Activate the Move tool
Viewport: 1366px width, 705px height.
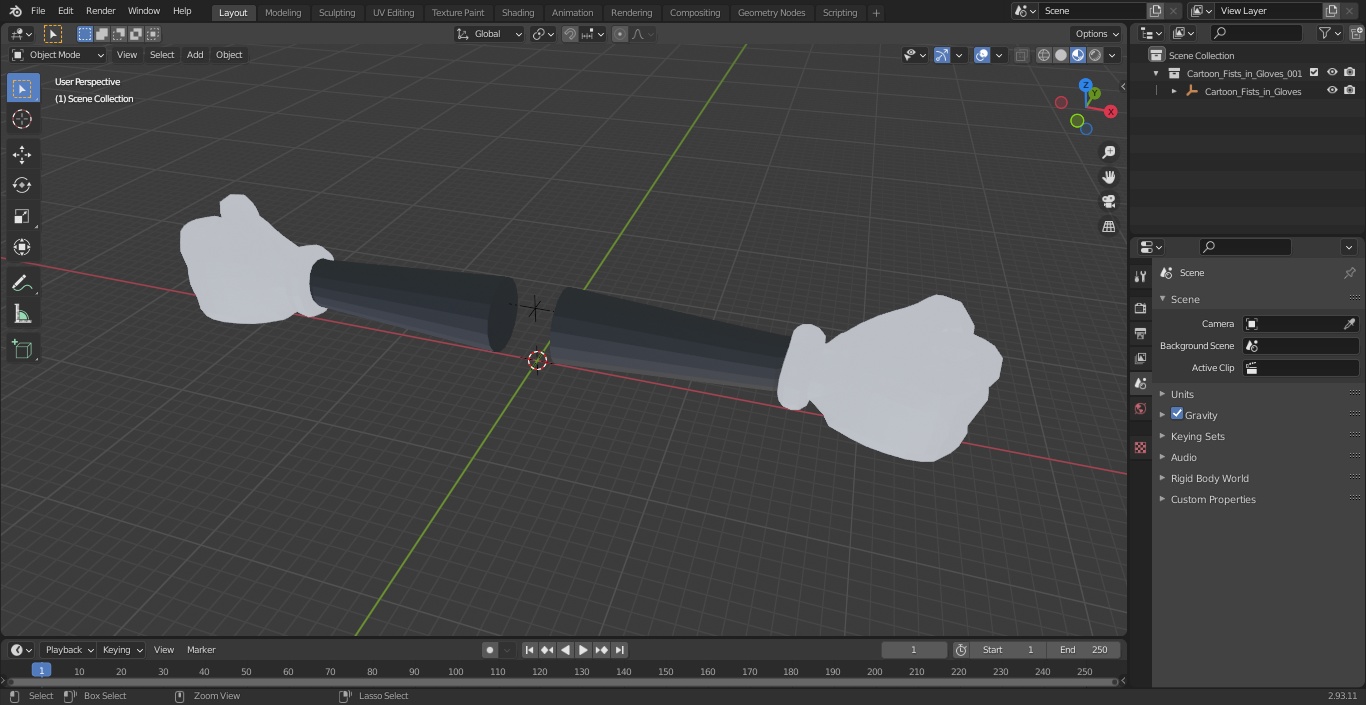[22, 154]
